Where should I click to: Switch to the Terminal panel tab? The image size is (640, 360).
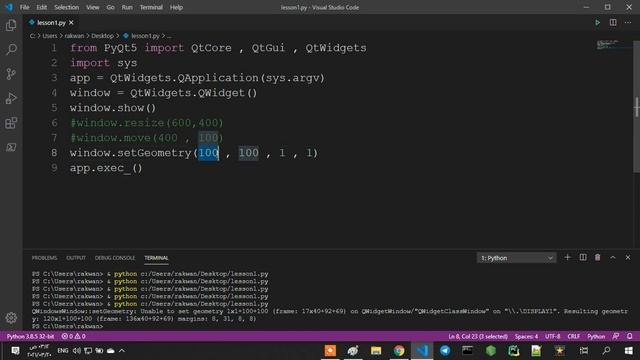point(156,258)
